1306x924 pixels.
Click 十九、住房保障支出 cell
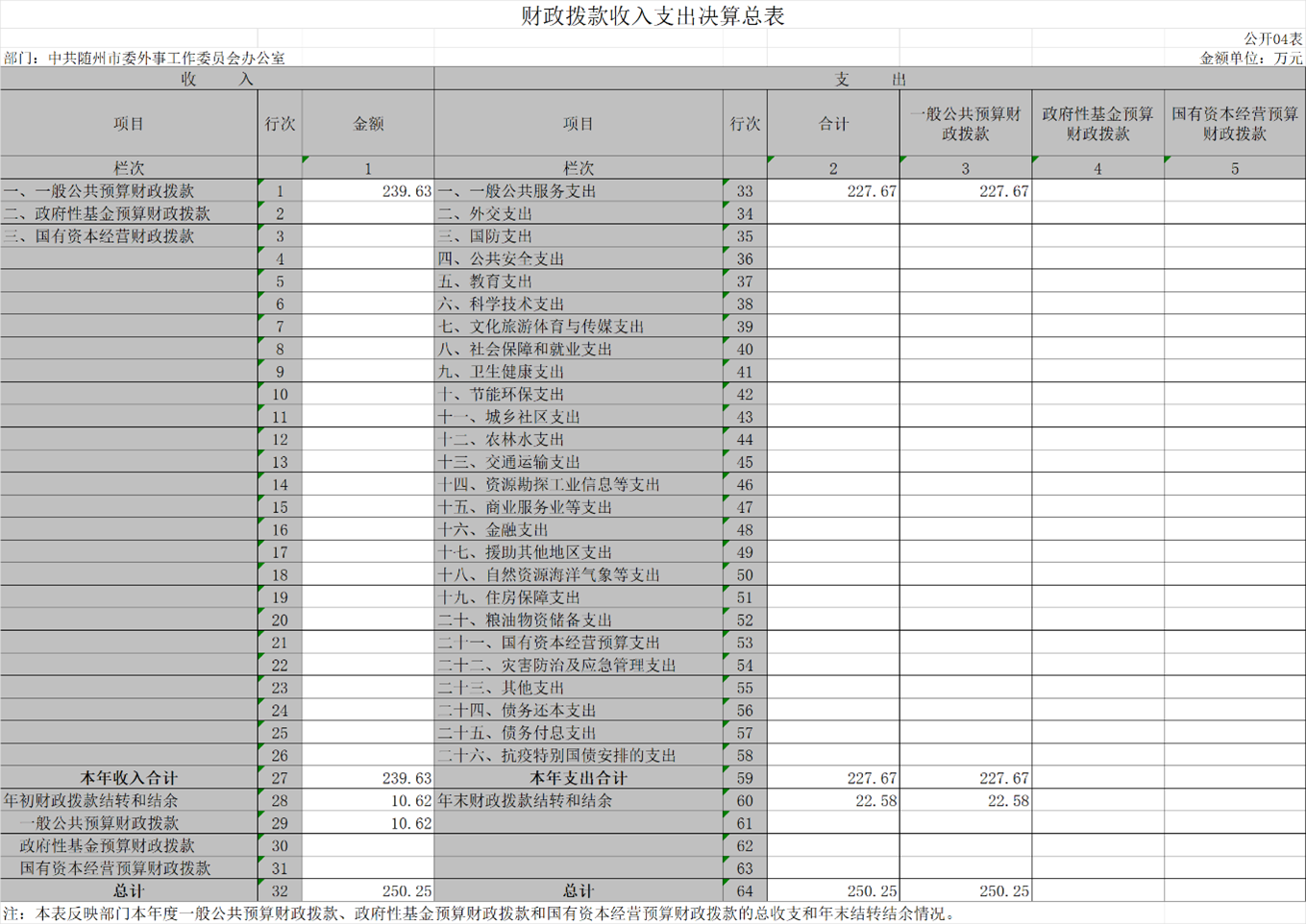579,597
